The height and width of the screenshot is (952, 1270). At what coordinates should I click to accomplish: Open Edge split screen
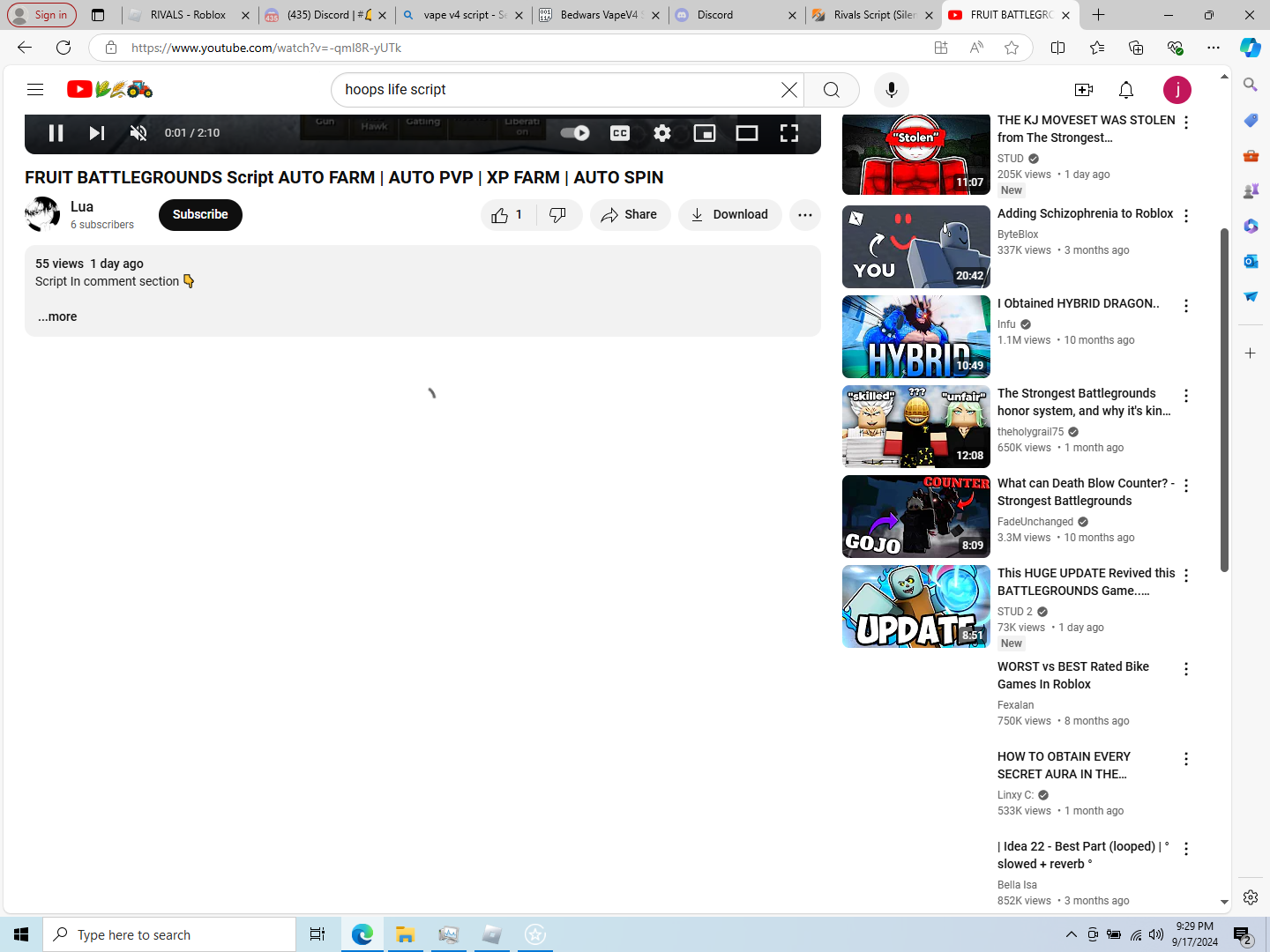[1058, 48]
